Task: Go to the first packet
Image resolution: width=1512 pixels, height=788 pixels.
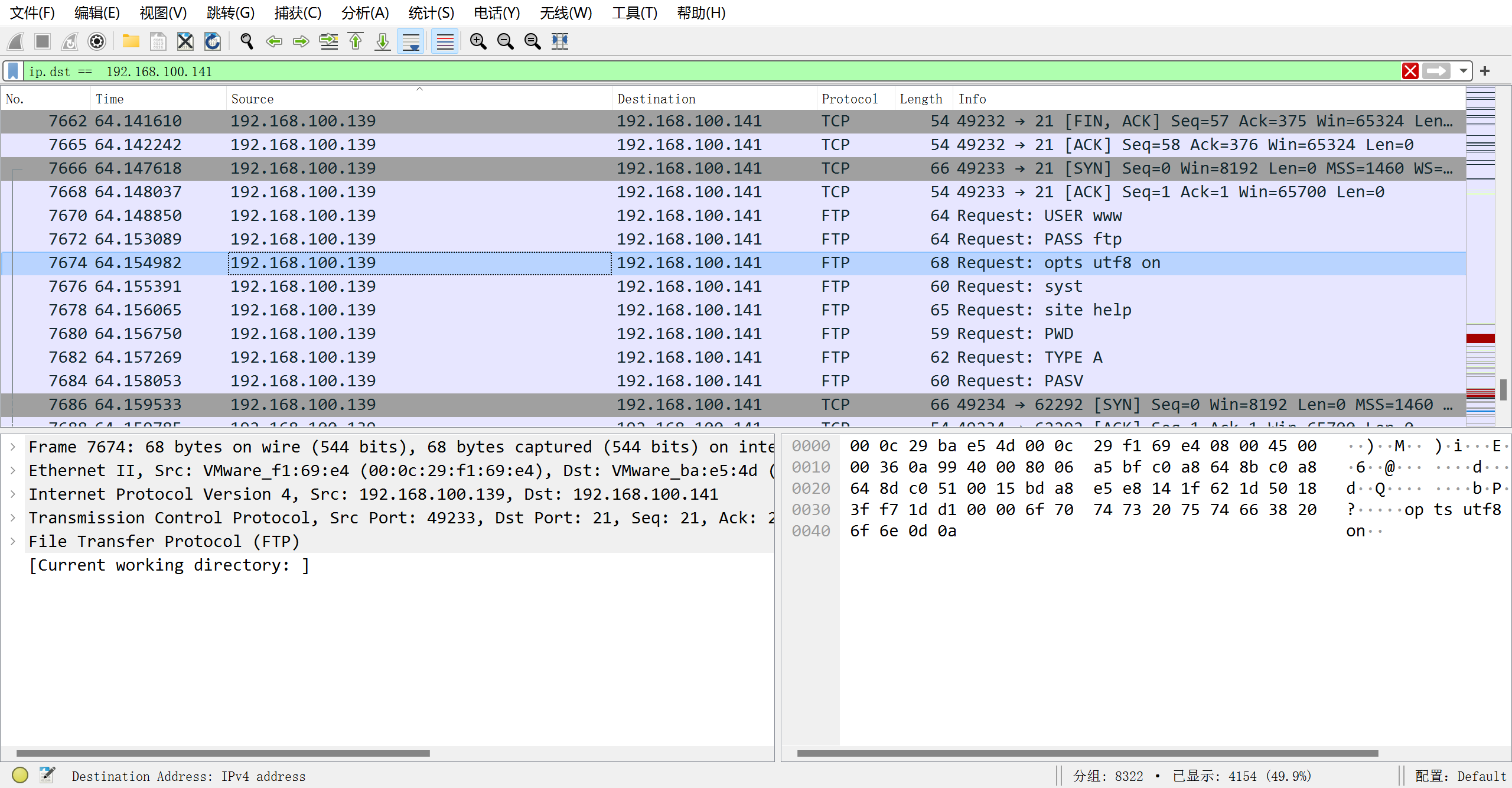Action: point(356,41)
